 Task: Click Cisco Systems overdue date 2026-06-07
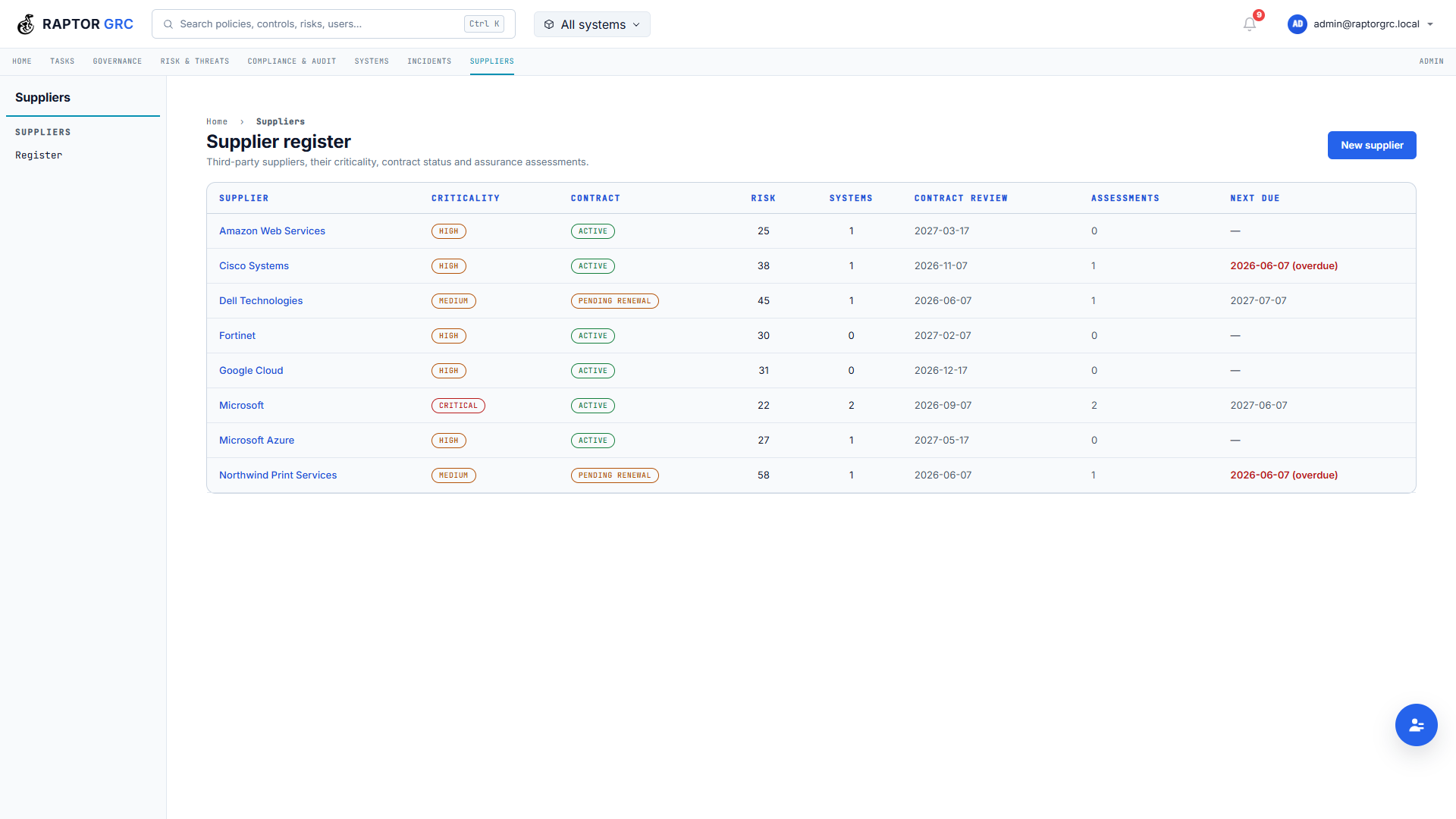coord(1284,266)
